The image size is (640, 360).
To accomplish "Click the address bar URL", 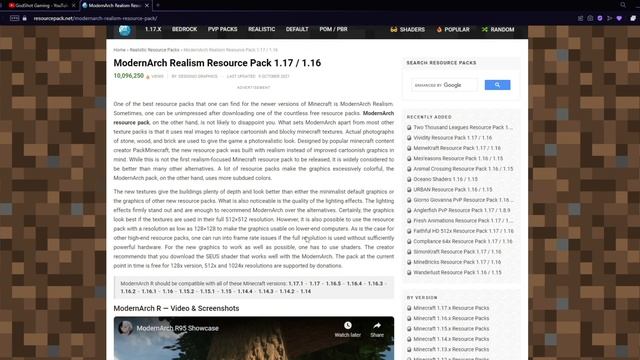I will click(95, 18).
